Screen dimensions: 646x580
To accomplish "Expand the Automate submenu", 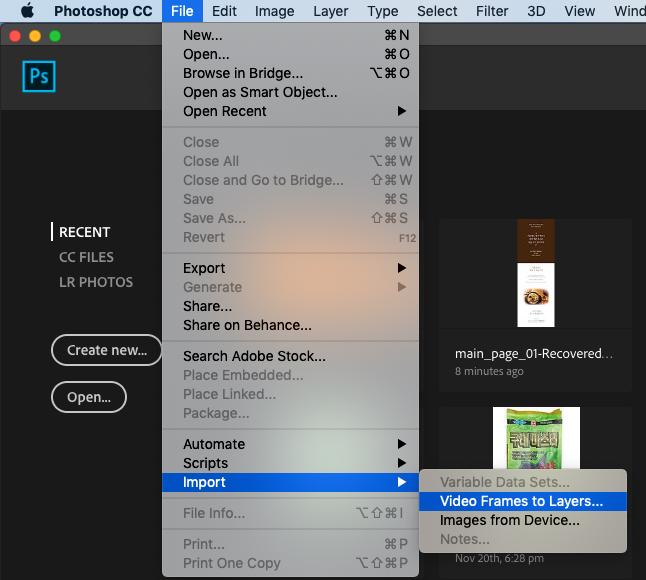I will pos(290,444).
